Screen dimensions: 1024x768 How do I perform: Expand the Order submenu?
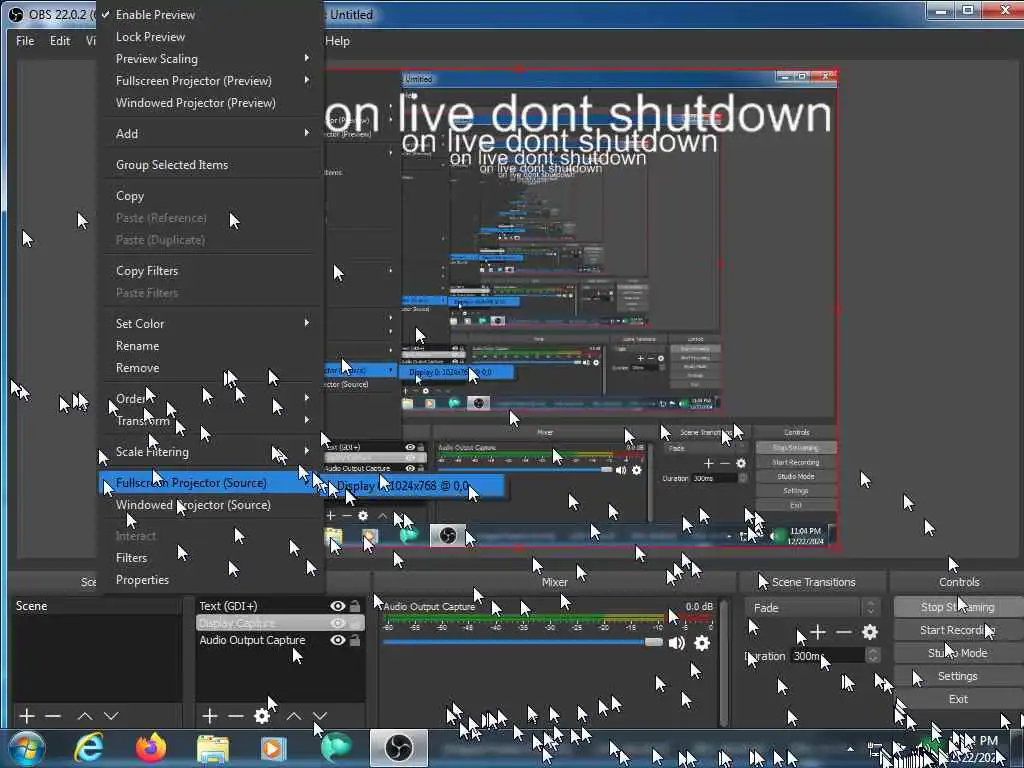(210, 399)
